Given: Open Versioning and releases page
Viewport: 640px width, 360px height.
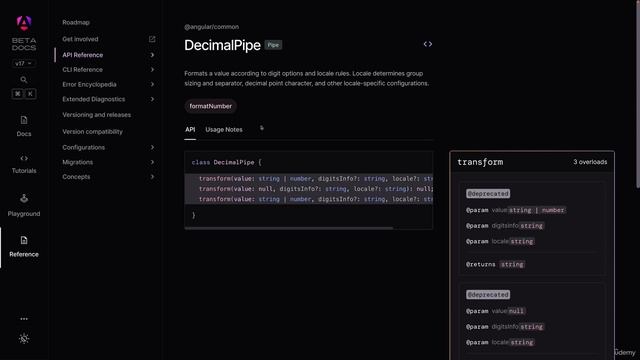Looking at the screenshot, I should coord(97,115).
